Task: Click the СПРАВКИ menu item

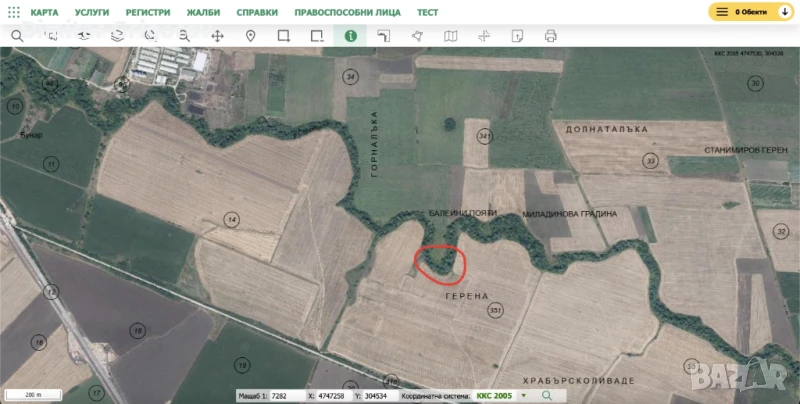Action: tap(257, 12)
